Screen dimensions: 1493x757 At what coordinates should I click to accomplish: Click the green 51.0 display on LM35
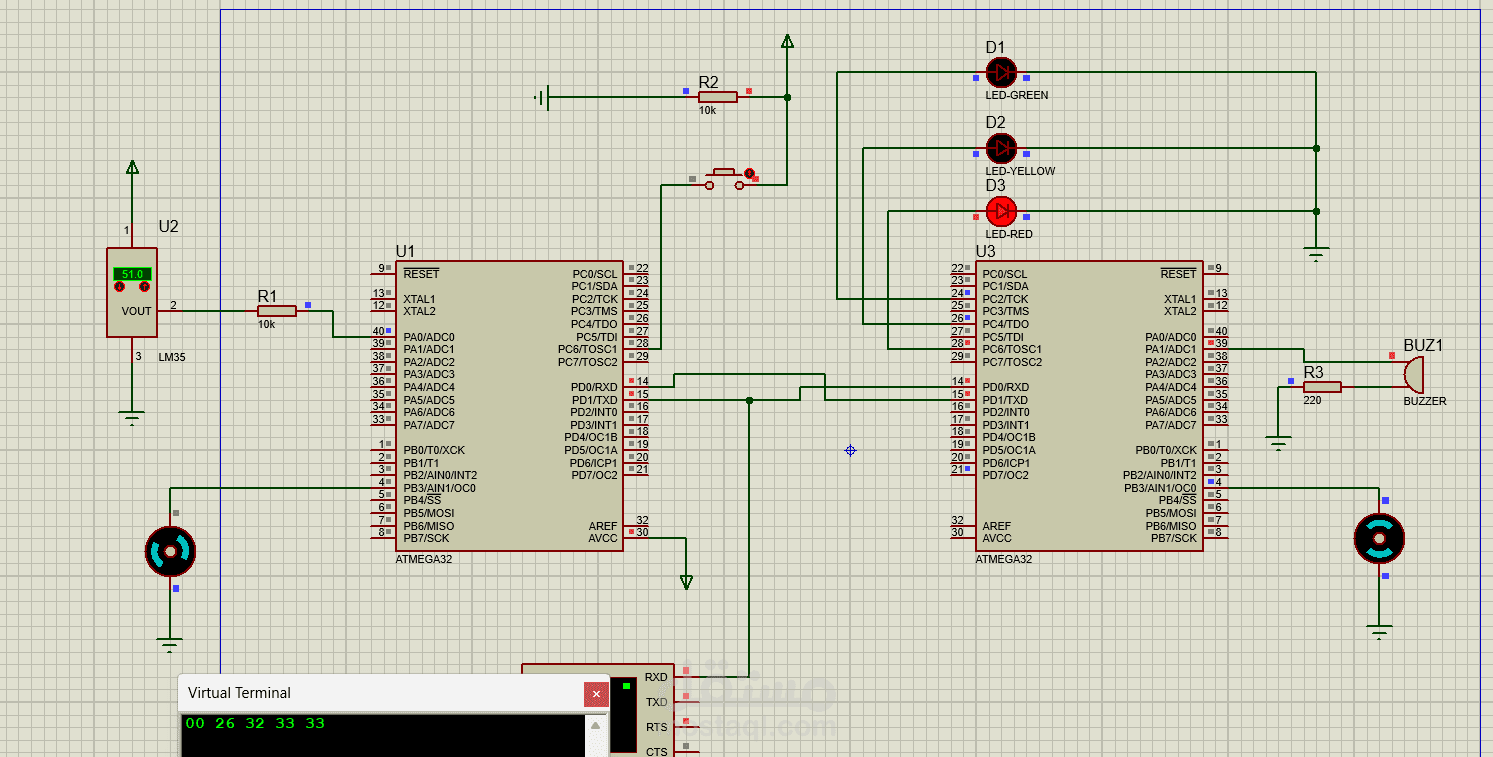tap(131, 272)
